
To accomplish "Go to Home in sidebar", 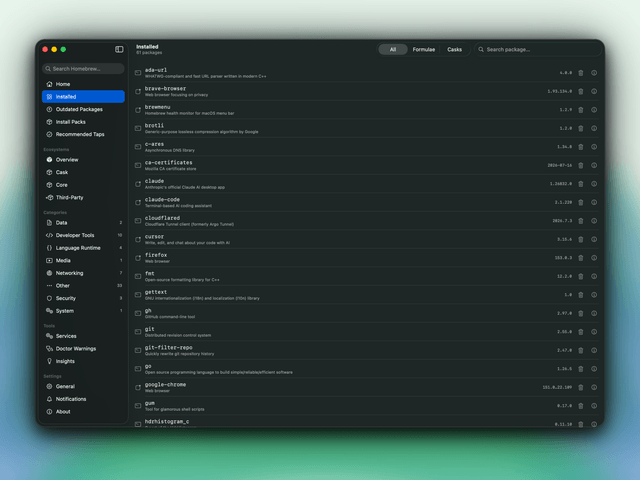I will coord(83,84).
